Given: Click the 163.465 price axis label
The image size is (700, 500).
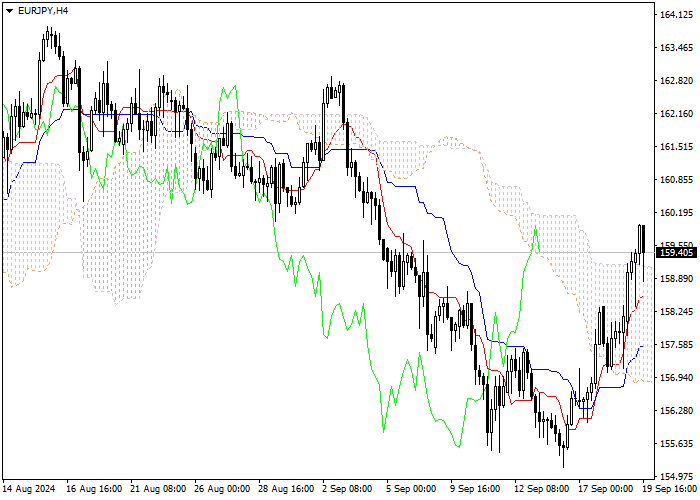Looking at the screenshot, I should pyautogui.click(x=677, y=48).
